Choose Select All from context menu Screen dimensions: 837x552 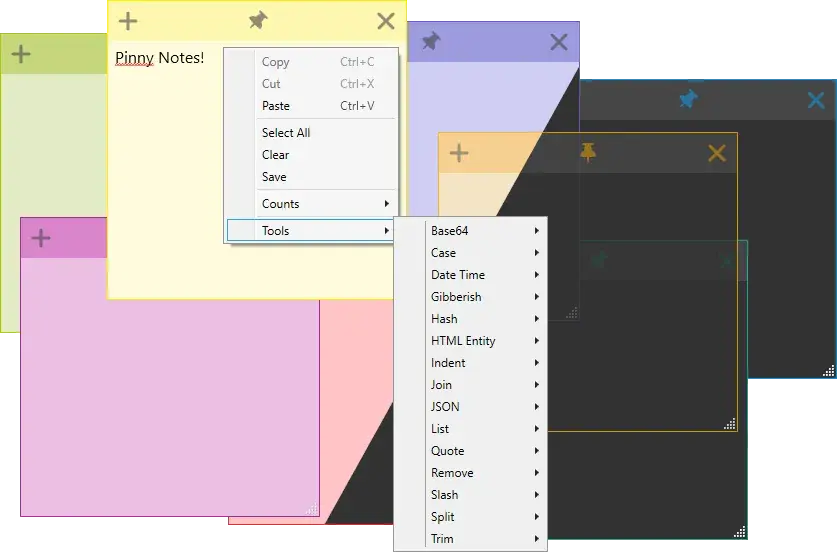[286, 133]
